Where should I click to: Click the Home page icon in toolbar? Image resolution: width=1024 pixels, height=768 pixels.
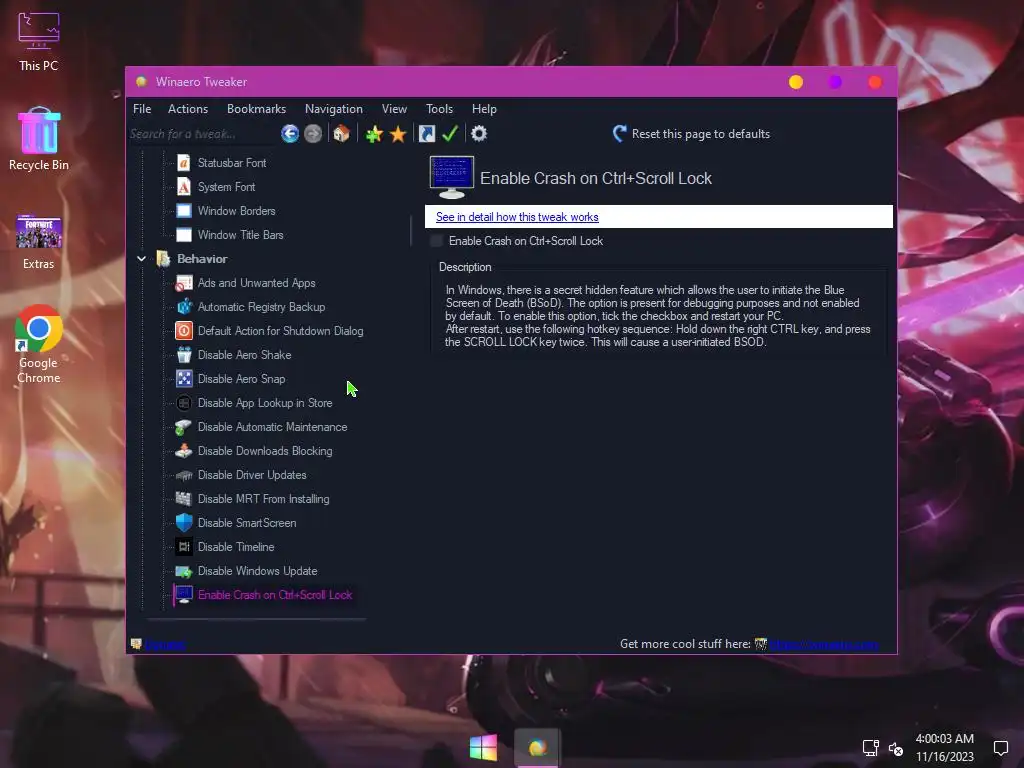tap(341, 134)
